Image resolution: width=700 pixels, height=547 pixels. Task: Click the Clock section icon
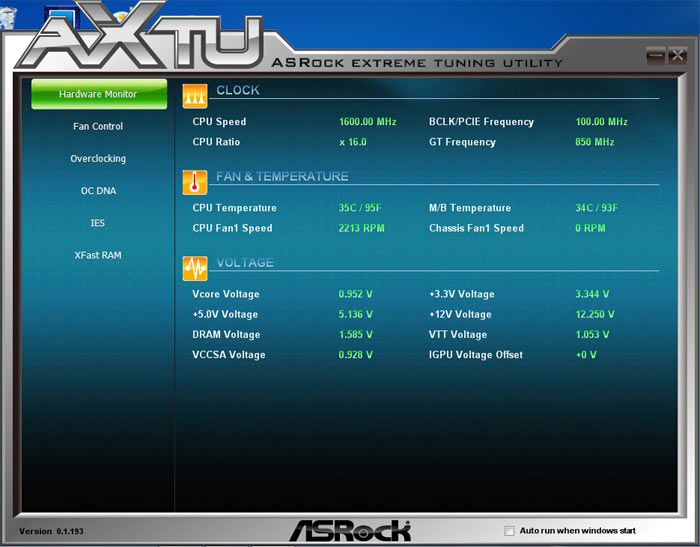pyautogui.click(x=194, y=94)
